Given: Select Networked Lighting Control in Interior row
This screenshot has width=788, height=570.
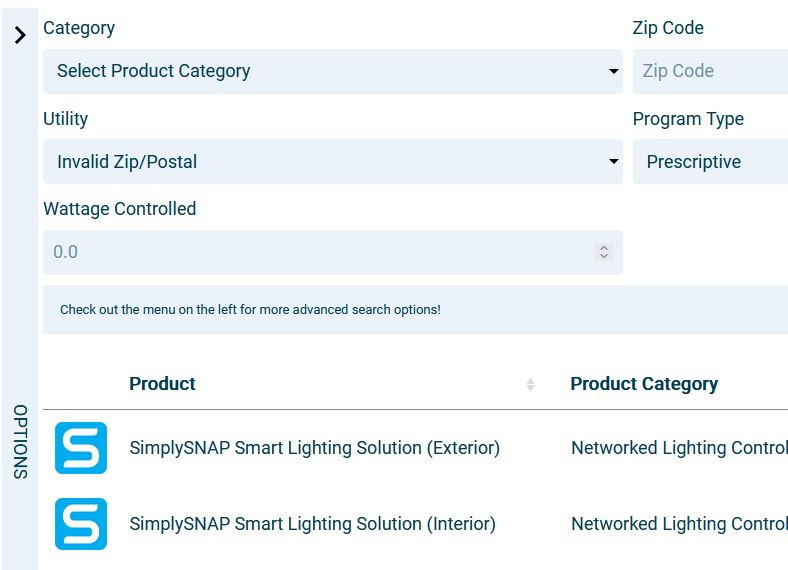Looking at the screenshot, I should 679,524.
